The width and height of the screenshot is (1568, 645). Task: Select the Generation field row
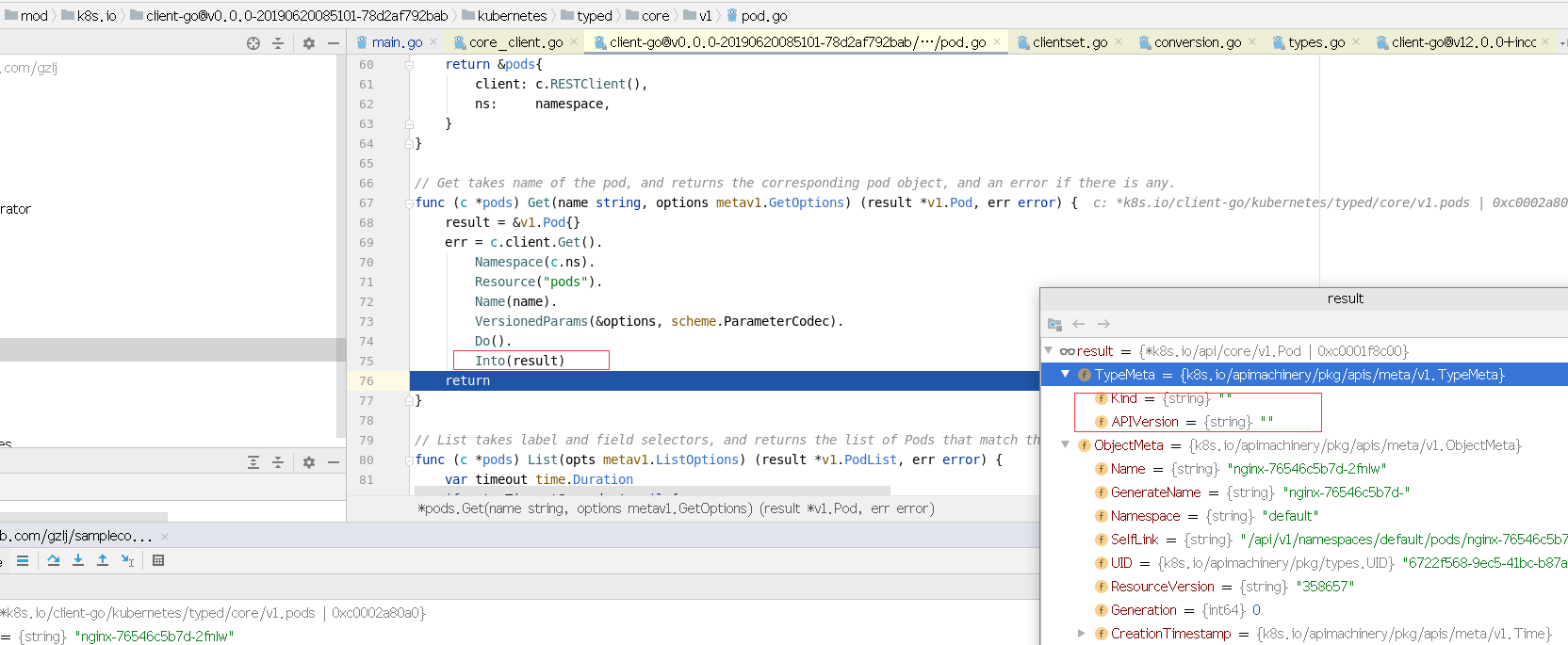(x=1304, y=610)
